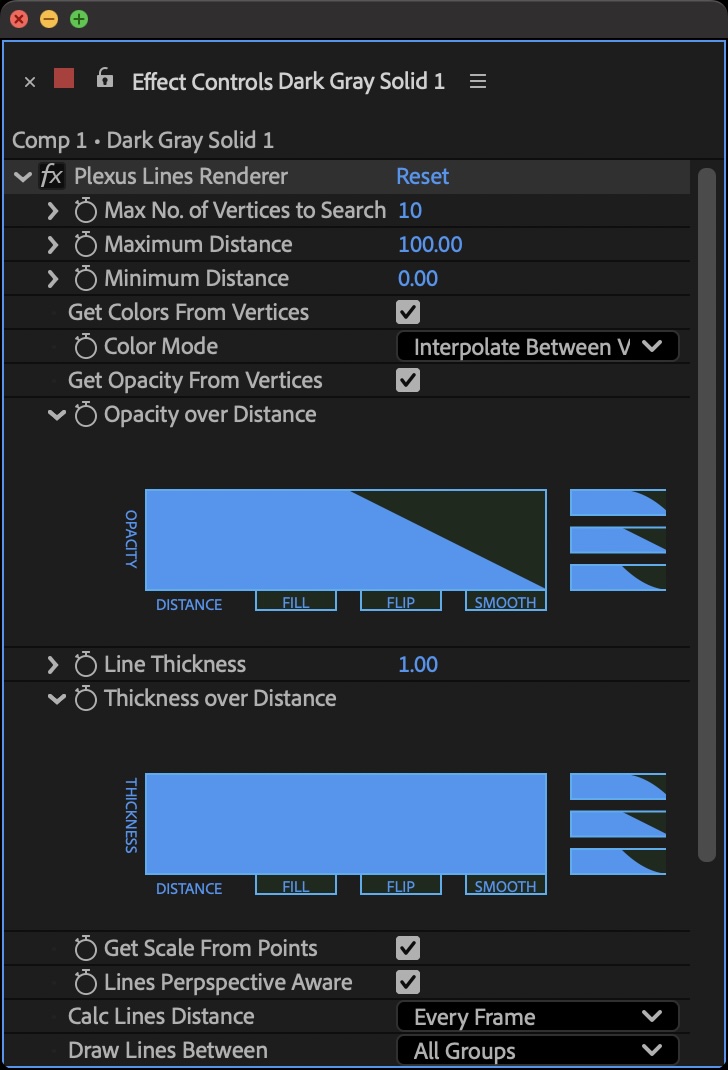
Task: Select first opacity curve preset thumbnail
Action: tap(617, 502)
